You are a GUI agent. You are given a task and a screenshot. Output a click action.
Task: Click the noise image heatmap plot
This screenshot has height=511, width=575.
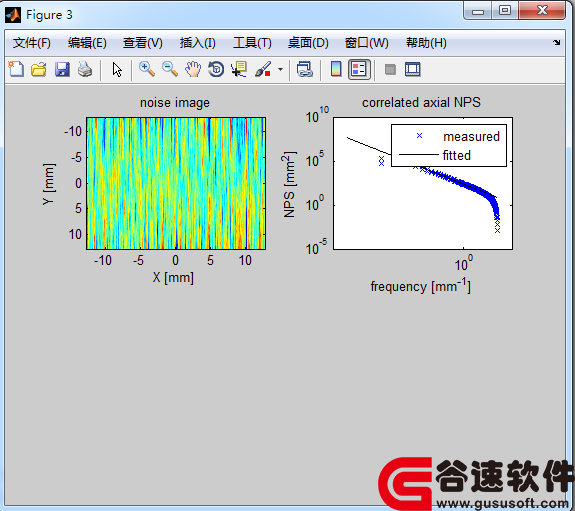176,183
